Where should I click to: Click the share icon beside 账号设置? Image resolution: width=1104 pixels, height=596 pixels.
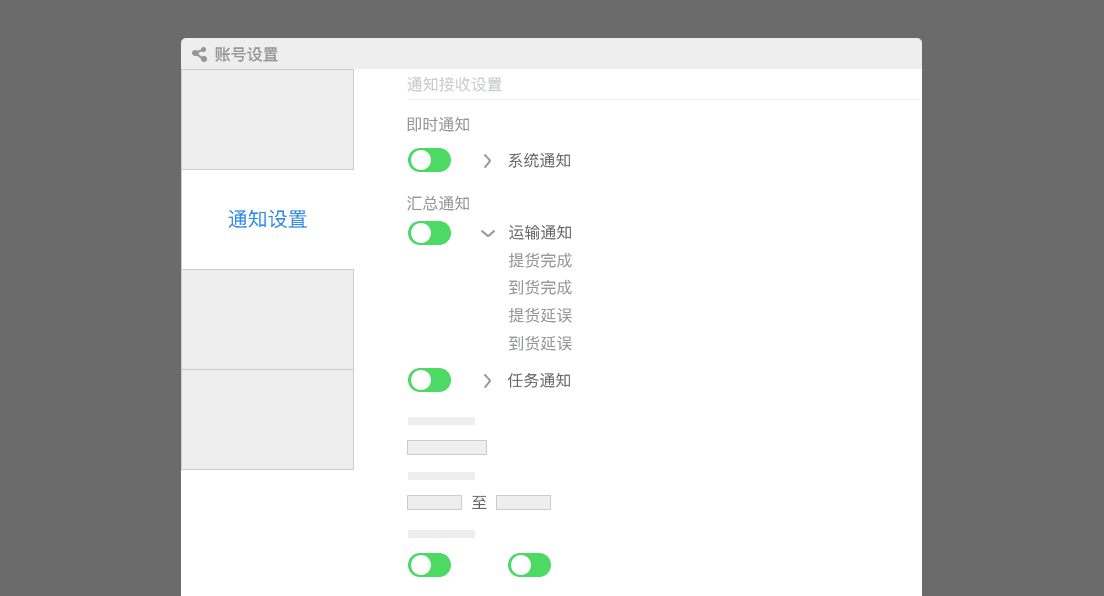coord(199,54)
